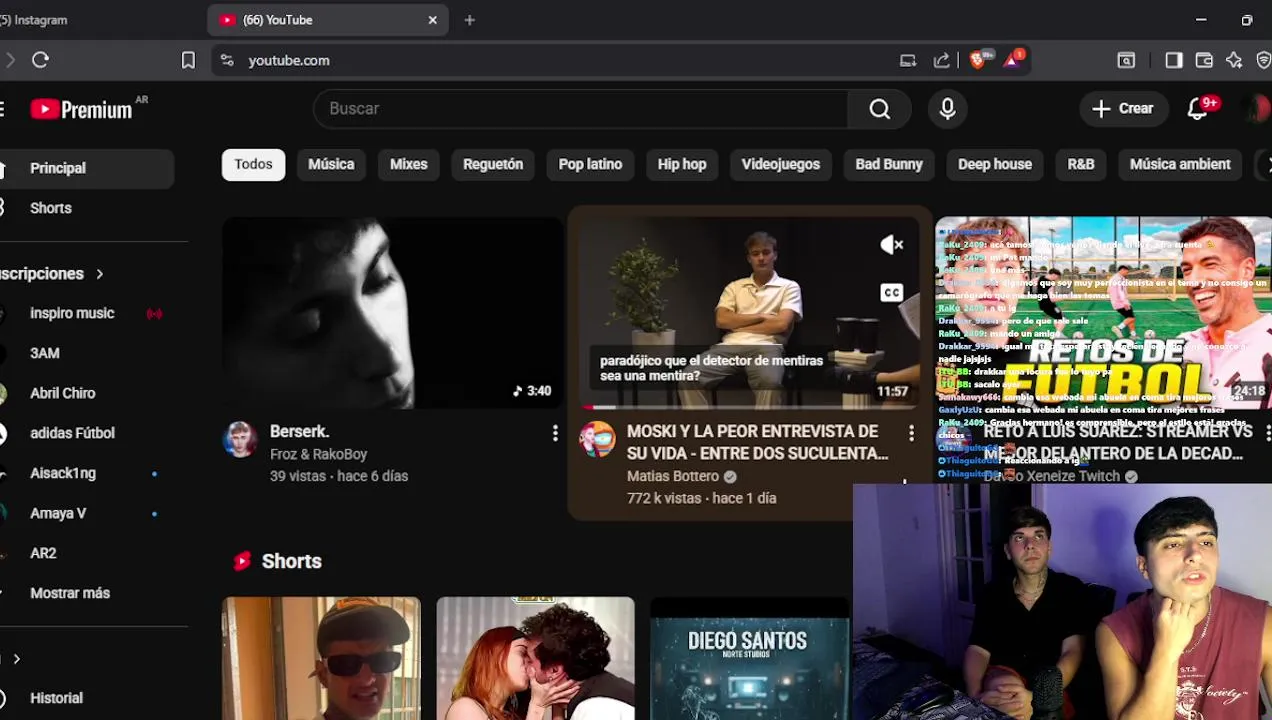Select the Reguetón filter chip

pyautogui.click(x=493, y=164)
